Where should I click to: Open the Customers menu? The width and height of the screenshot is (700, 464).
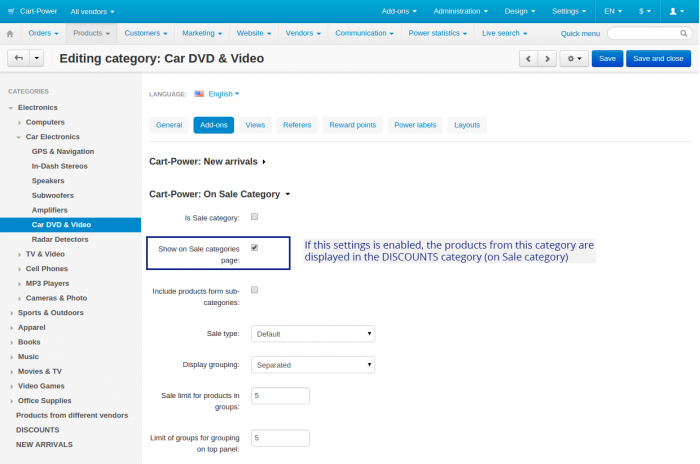[x=146, y=33]
